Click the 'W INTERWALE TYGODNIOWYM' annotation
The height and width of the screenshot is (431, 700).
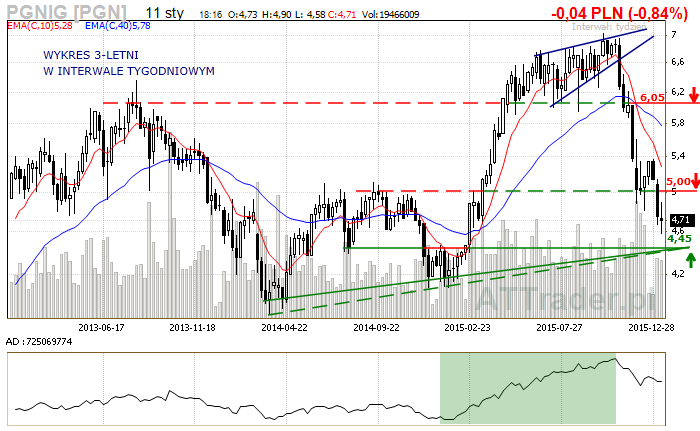coord(129,71)
